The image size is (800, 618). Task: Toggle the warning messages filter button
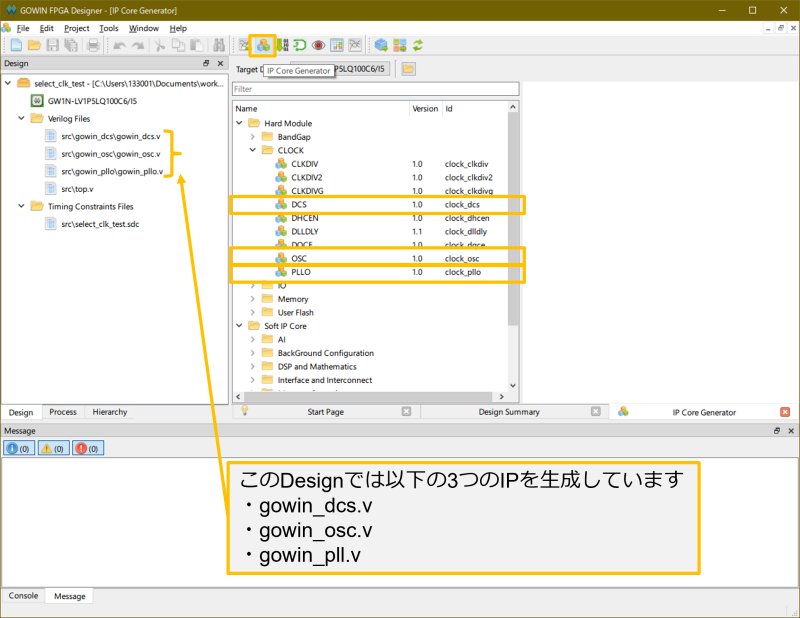click(54, 448)
